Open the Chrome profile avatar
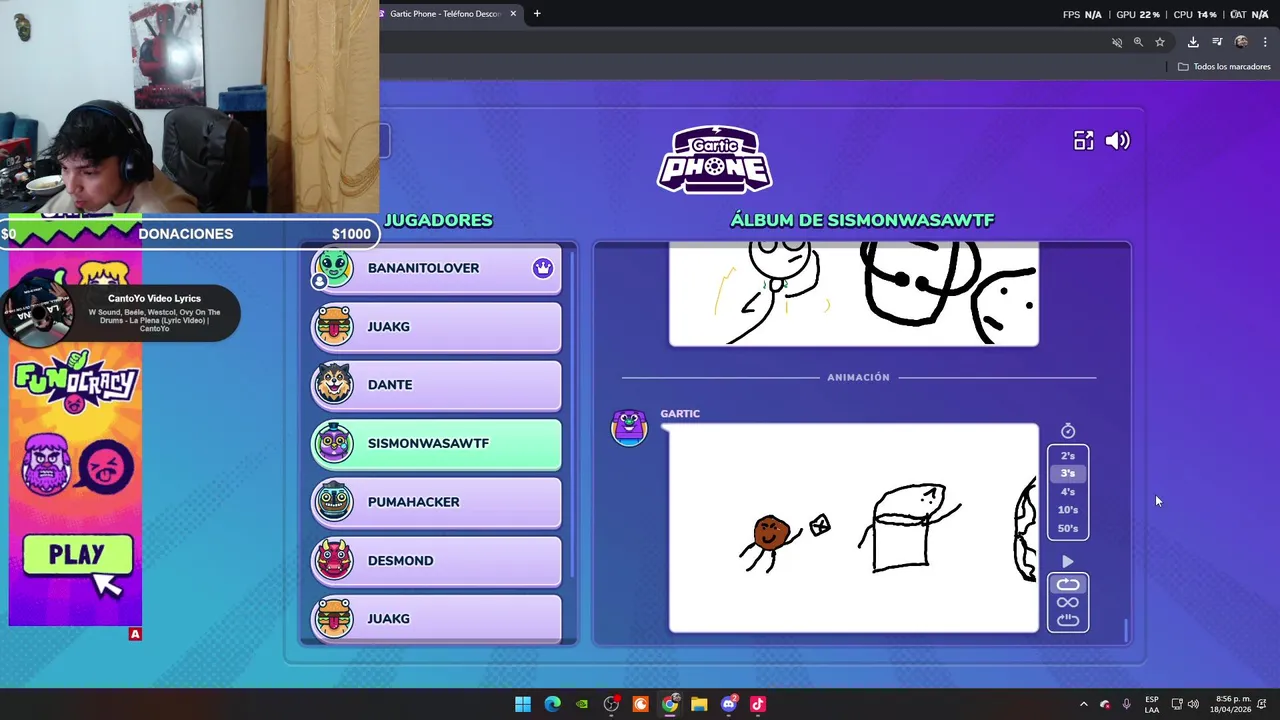Screen dimensions: 1280x720 pyautogui.click(x=1241, y=42)
